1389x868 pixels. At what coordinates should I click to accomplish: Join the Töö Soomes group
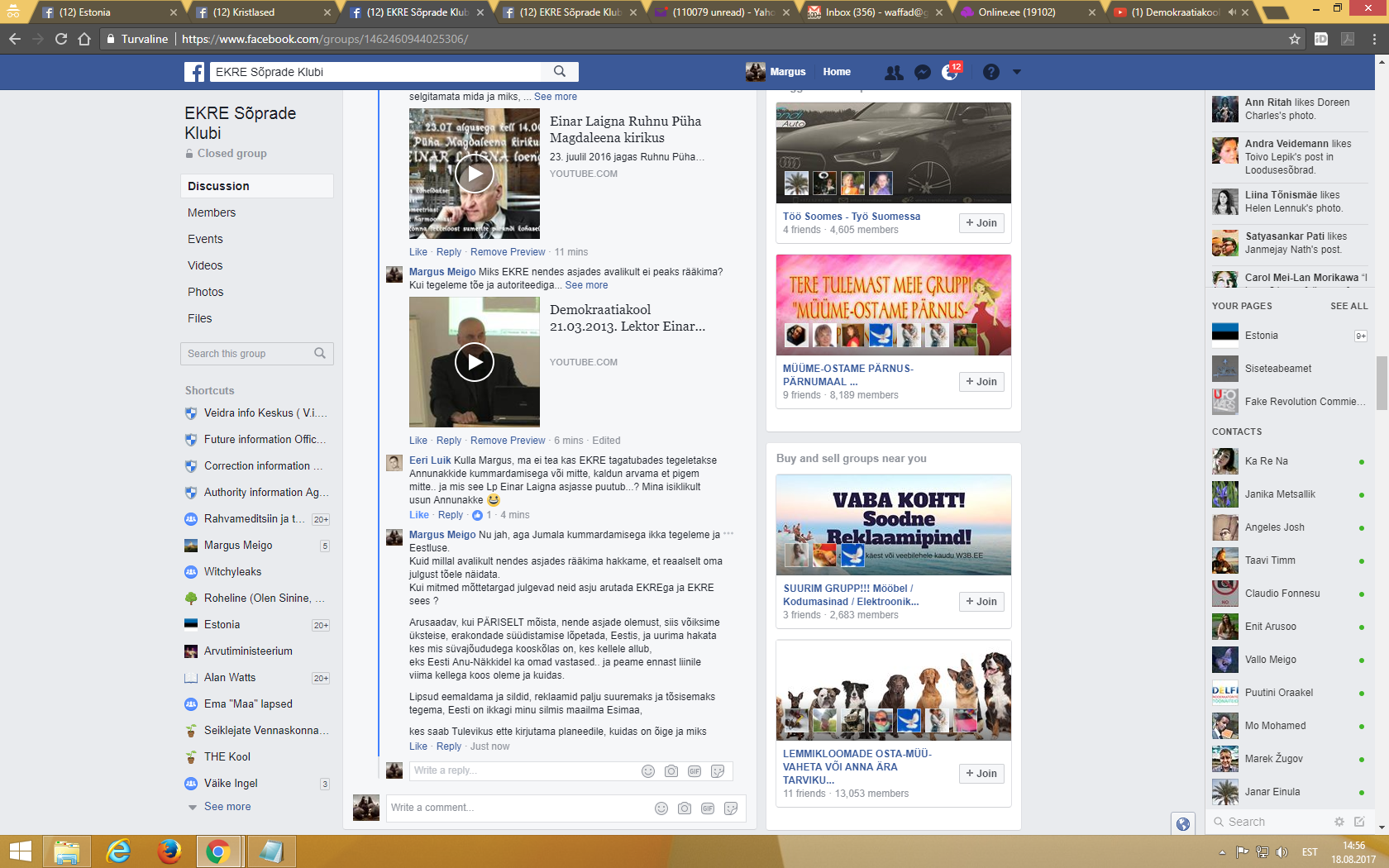click(x=982, y=223)
